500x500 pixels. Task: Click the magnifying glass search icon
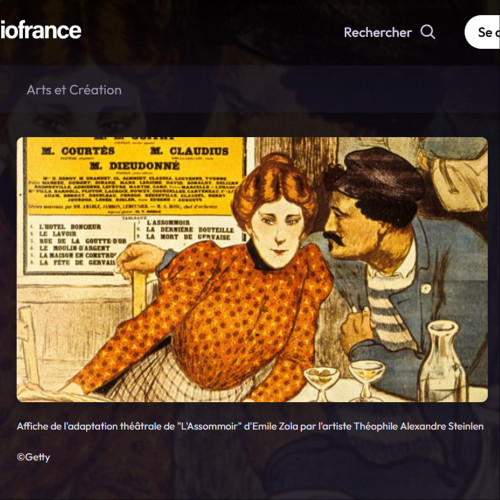pos(428,32)
